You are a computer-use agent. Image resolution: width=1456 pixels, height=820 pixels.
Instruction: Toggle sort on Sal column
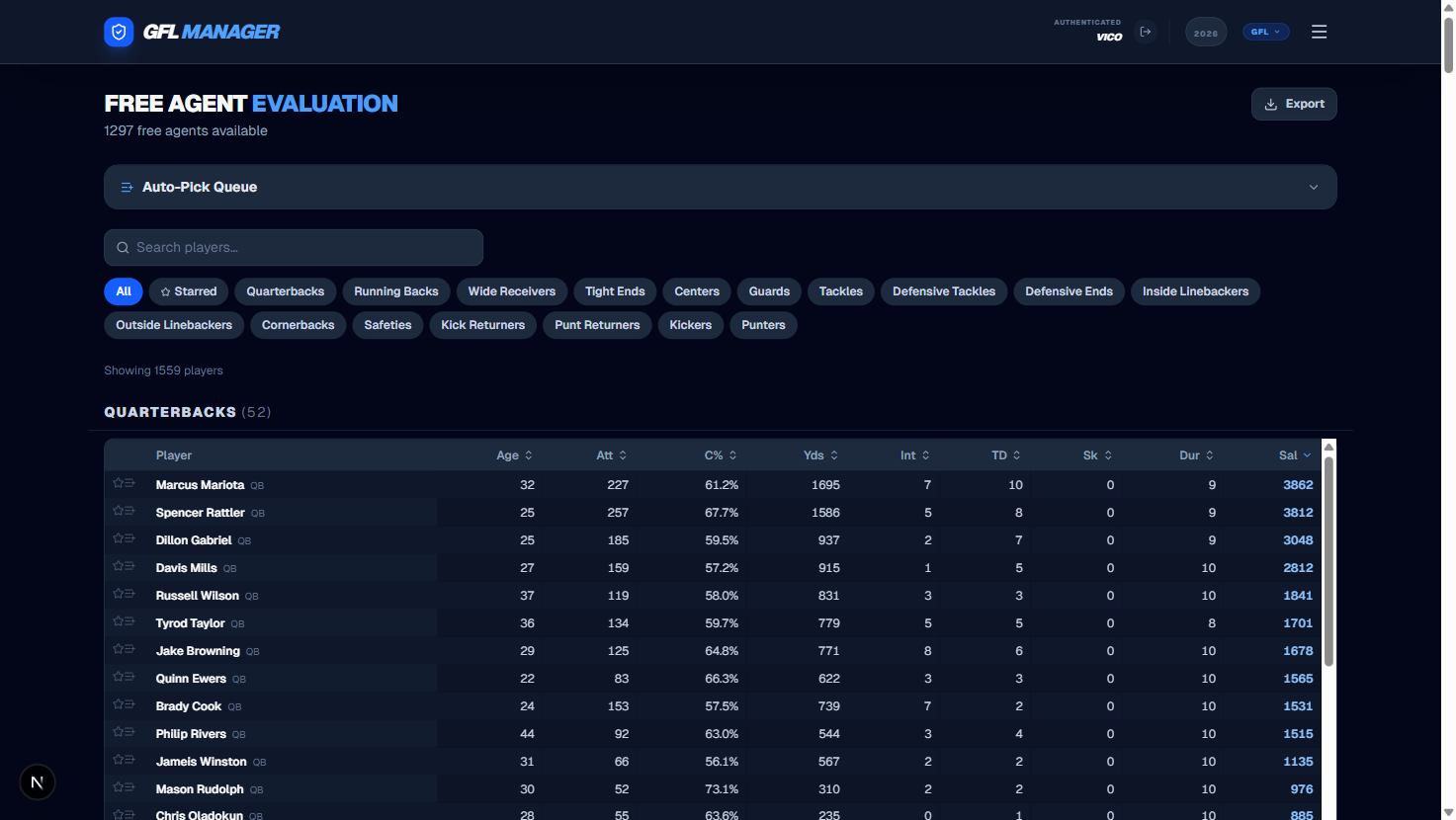point(1295,455)
